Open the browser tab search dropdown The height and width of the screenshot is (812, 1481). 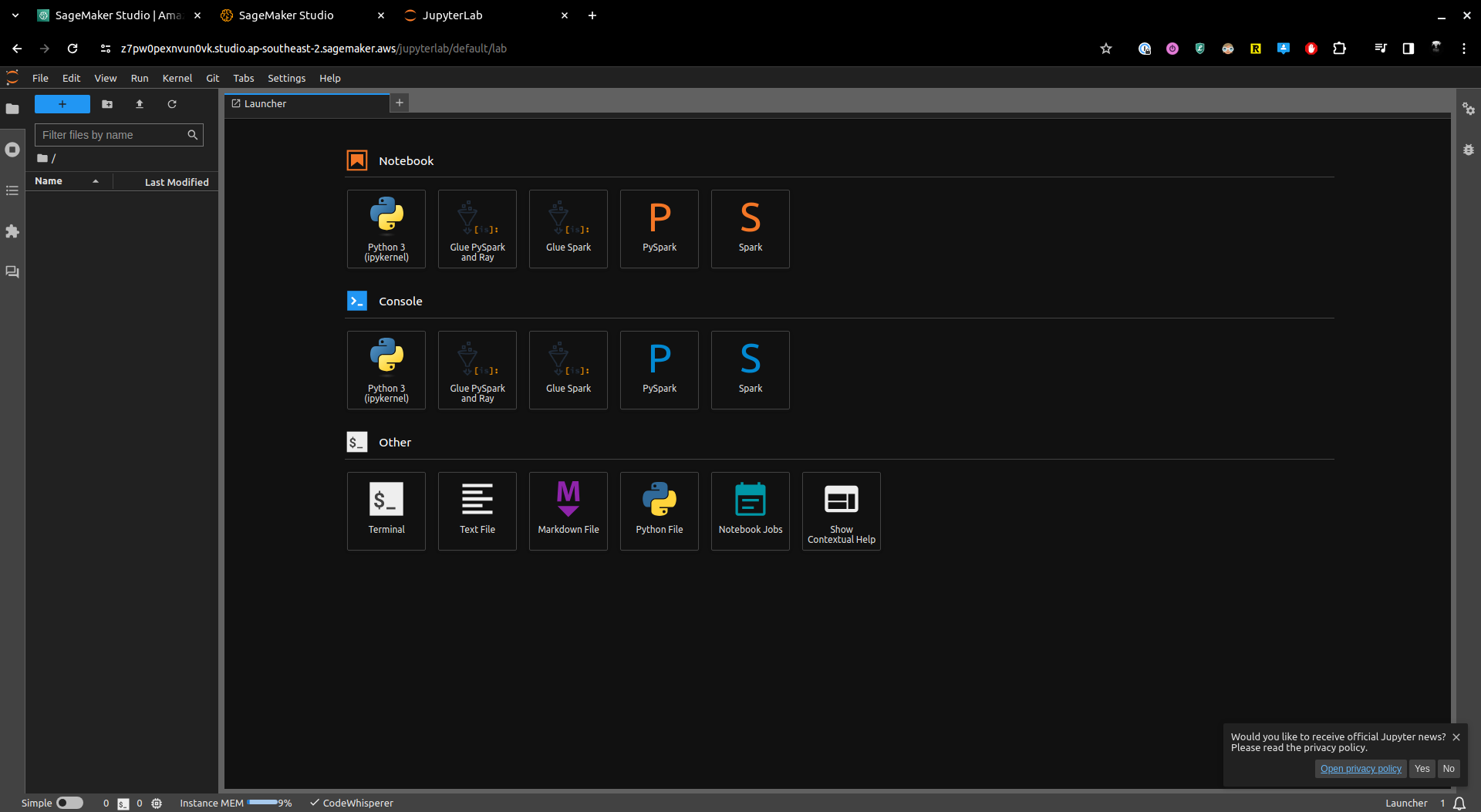coord(15,15)
